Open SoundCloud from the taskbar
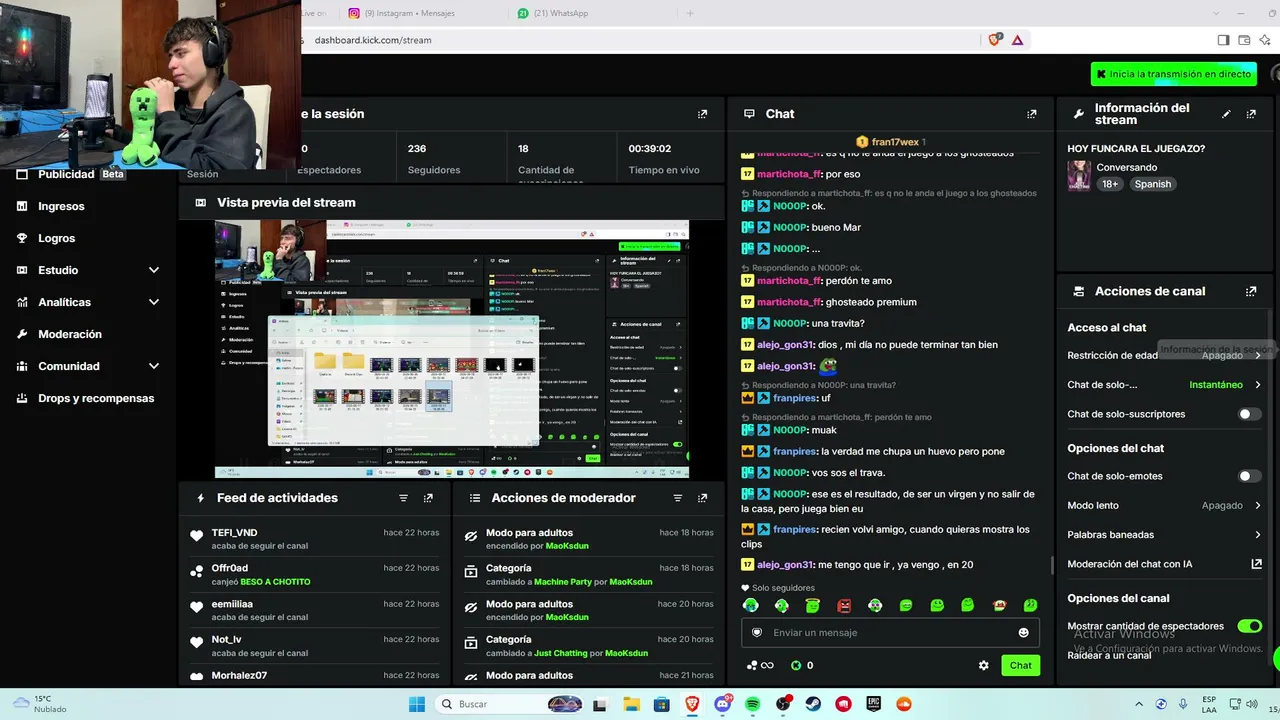 [x=904, y=704]
